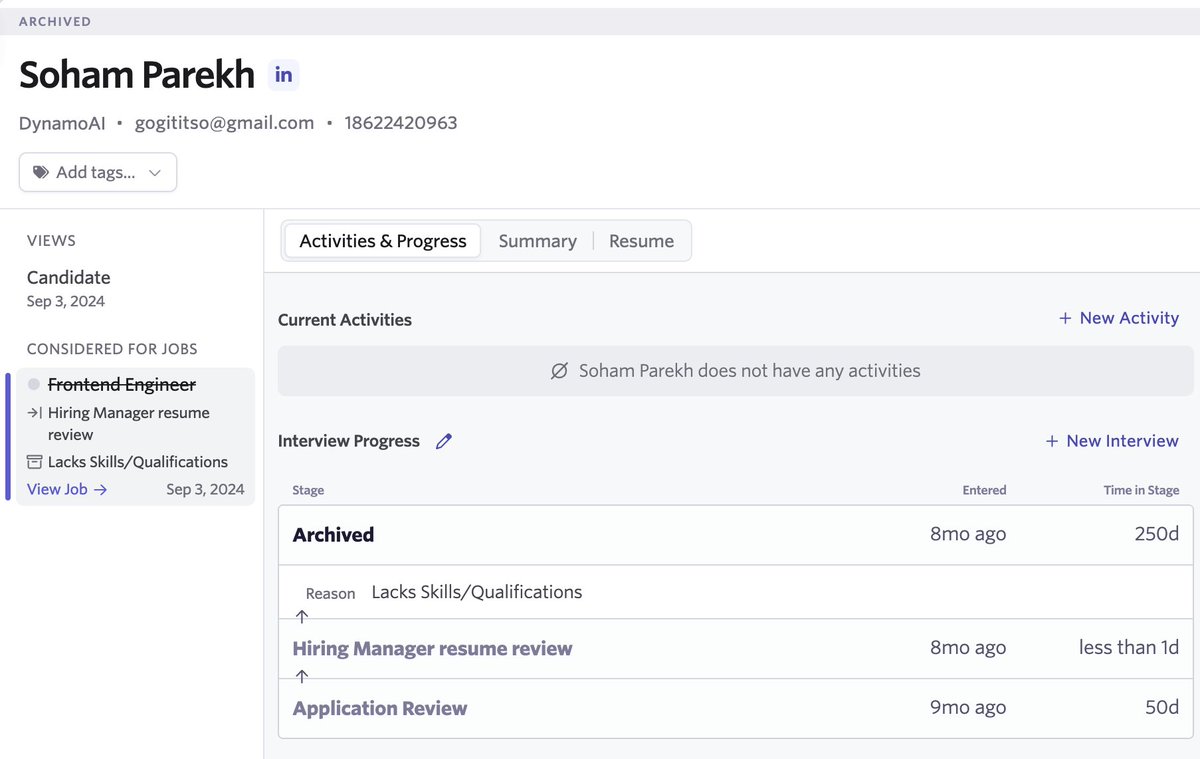
Task: Open the Resume tab
Action: (x=641, y=241)
